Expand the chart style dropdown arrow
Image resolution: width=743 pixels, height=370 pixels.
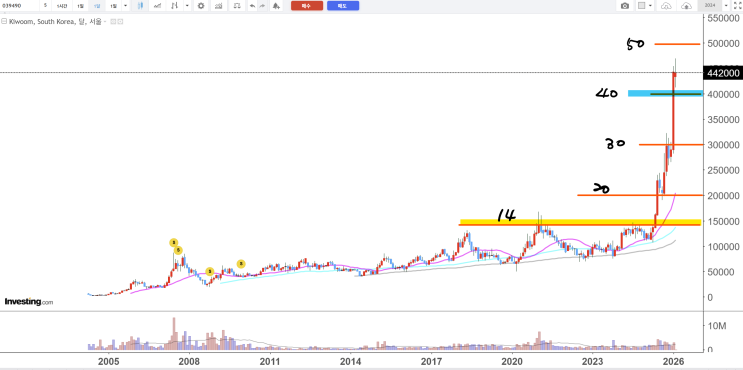point(187,6)
